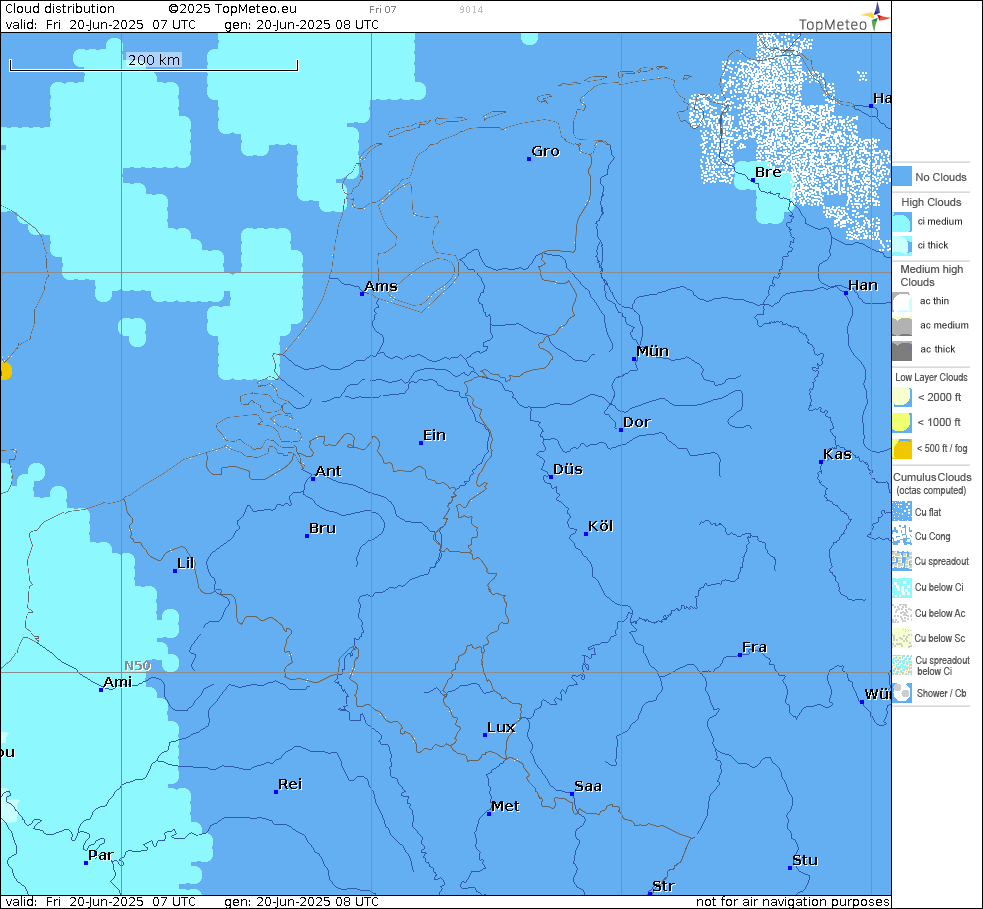Click the Cu flat legend icon
Viewport: 983px width, 909px height.
click(x=902, y=511)
